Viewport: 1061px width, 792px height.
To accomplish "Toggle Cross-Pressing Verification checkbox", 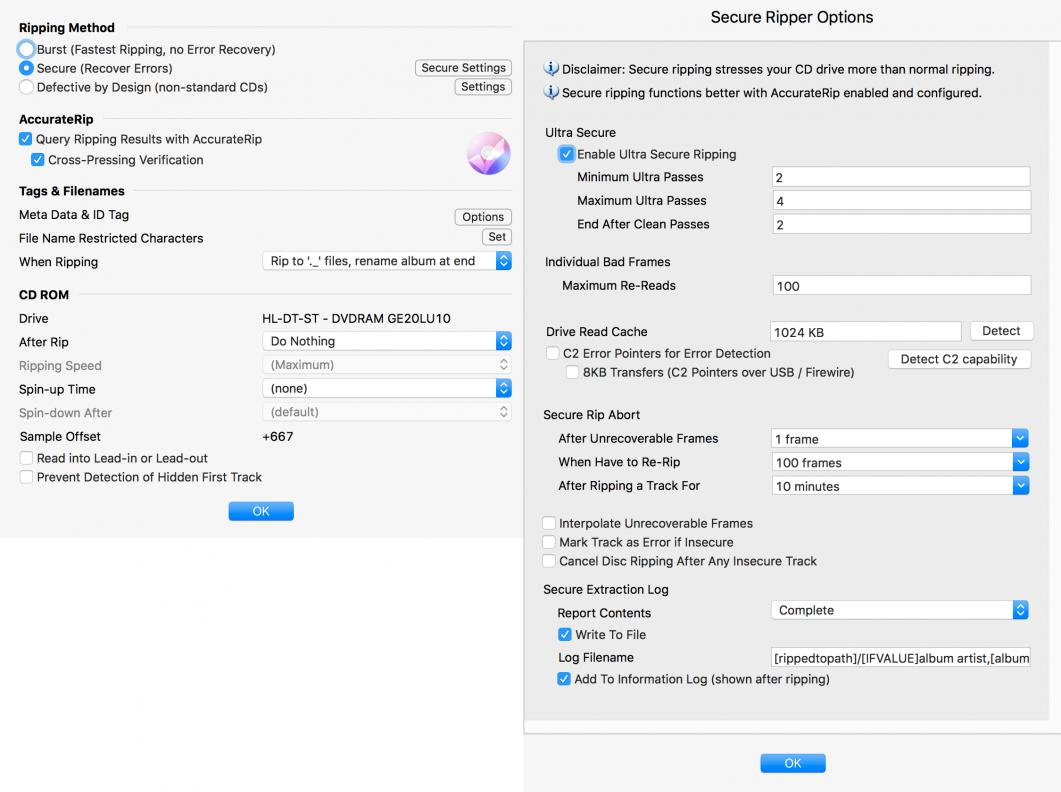I will (38, 160).
